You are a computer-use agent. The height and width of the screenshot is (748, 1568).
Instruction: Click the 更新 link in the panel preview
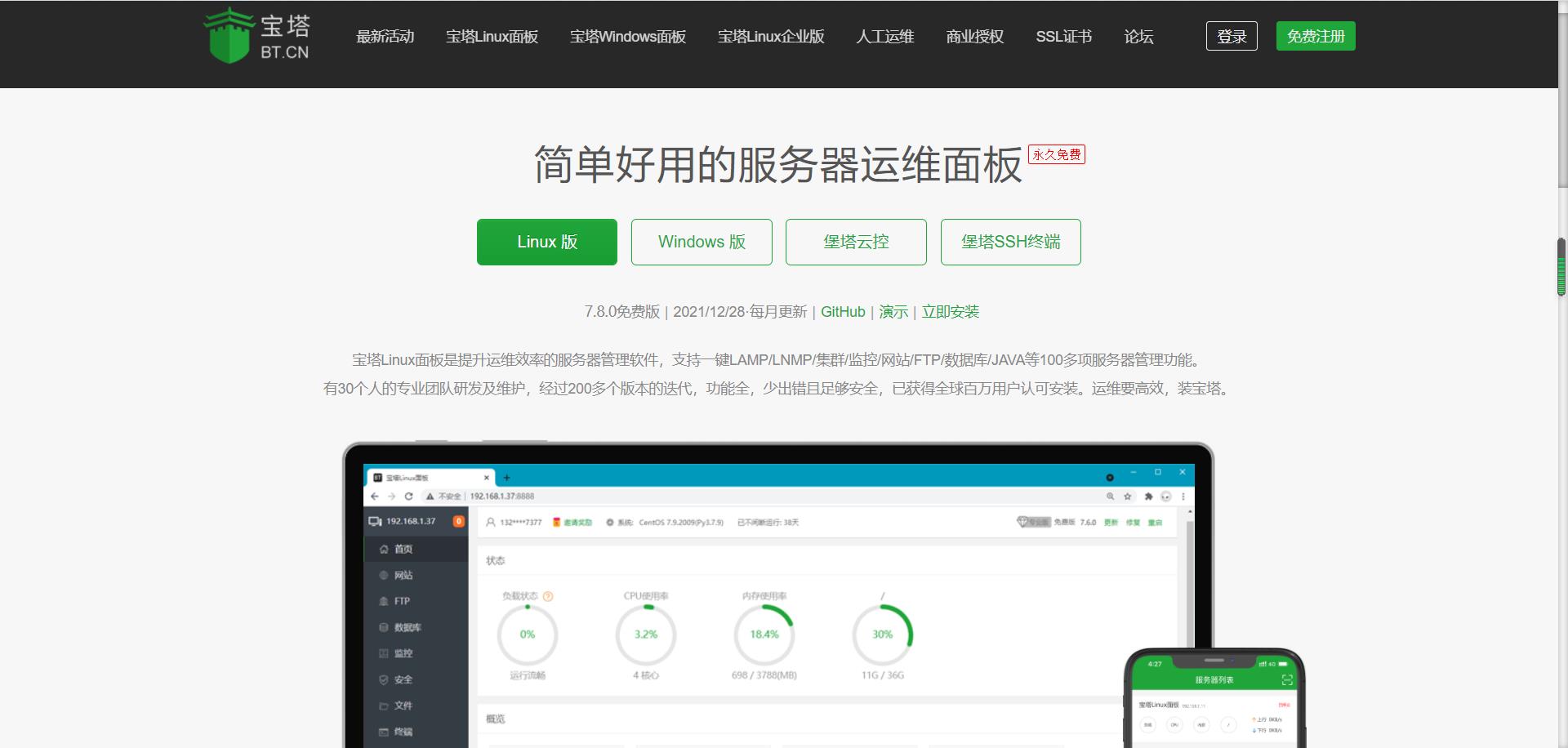click(1111, 523)
